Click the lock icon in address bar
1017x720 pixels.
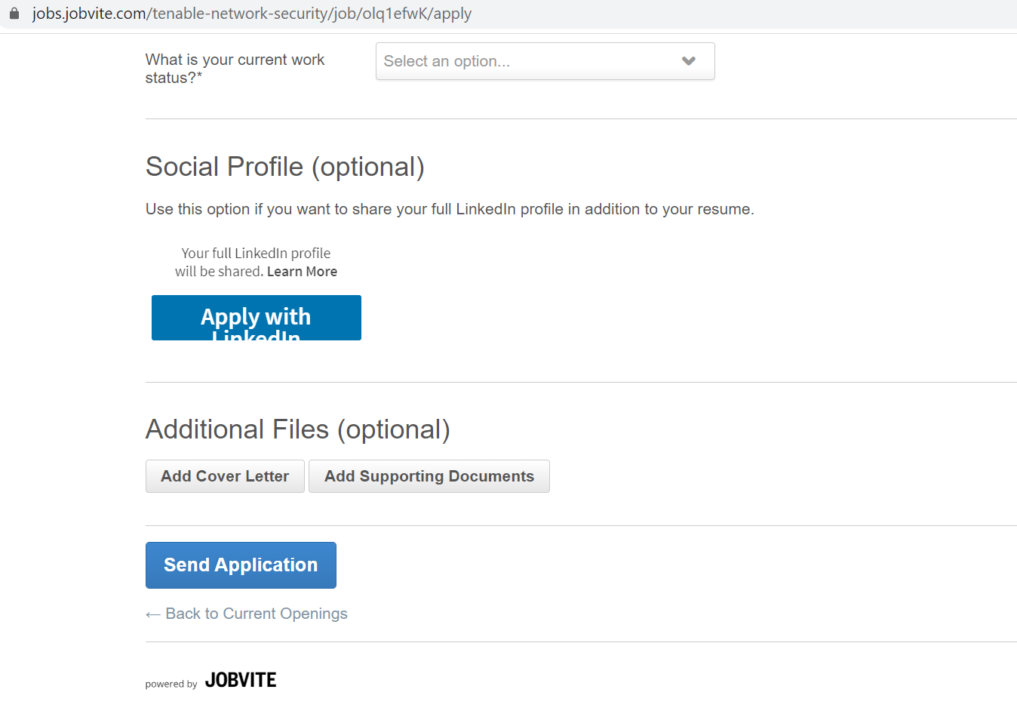pyautogui.click(x=14, y=13)
